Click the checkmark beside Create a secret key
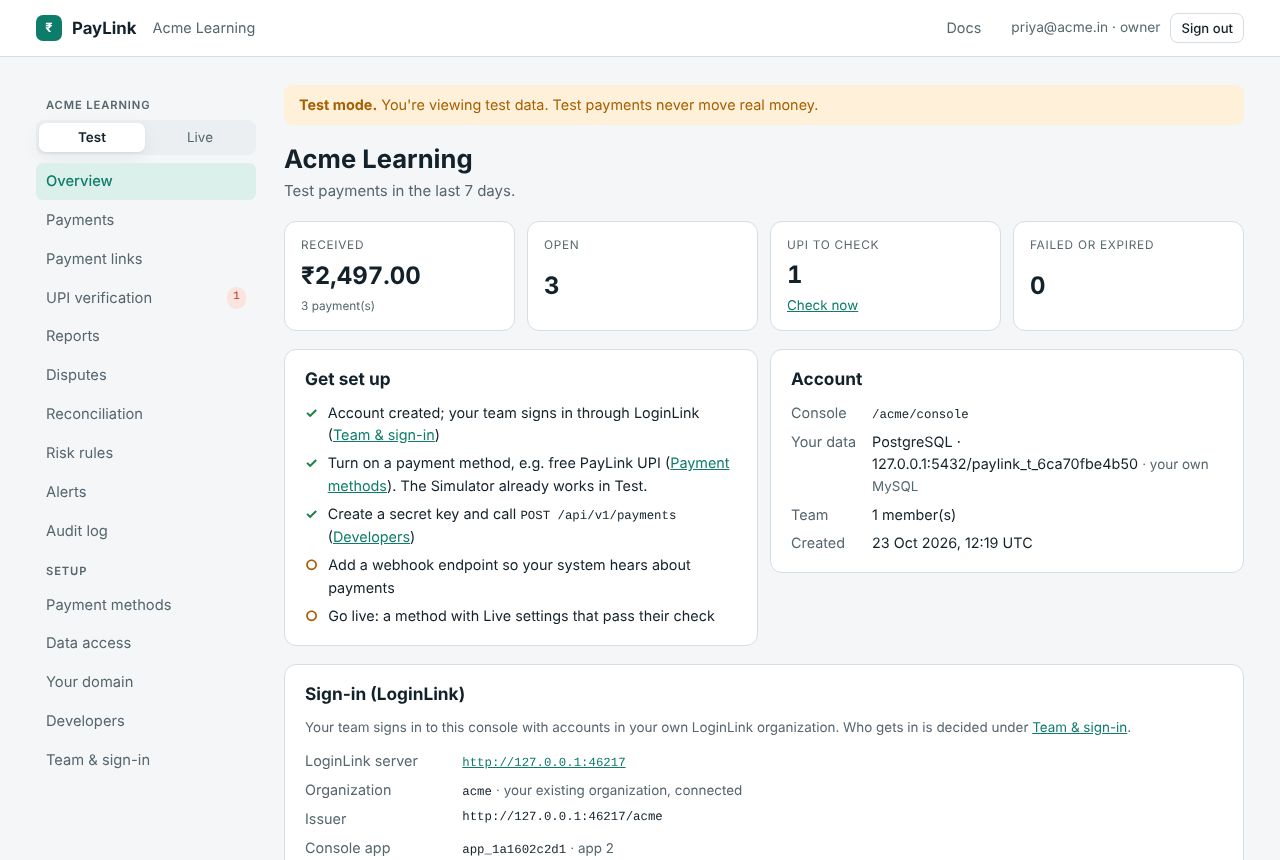 pyautogui.click(x=312, y=514)
